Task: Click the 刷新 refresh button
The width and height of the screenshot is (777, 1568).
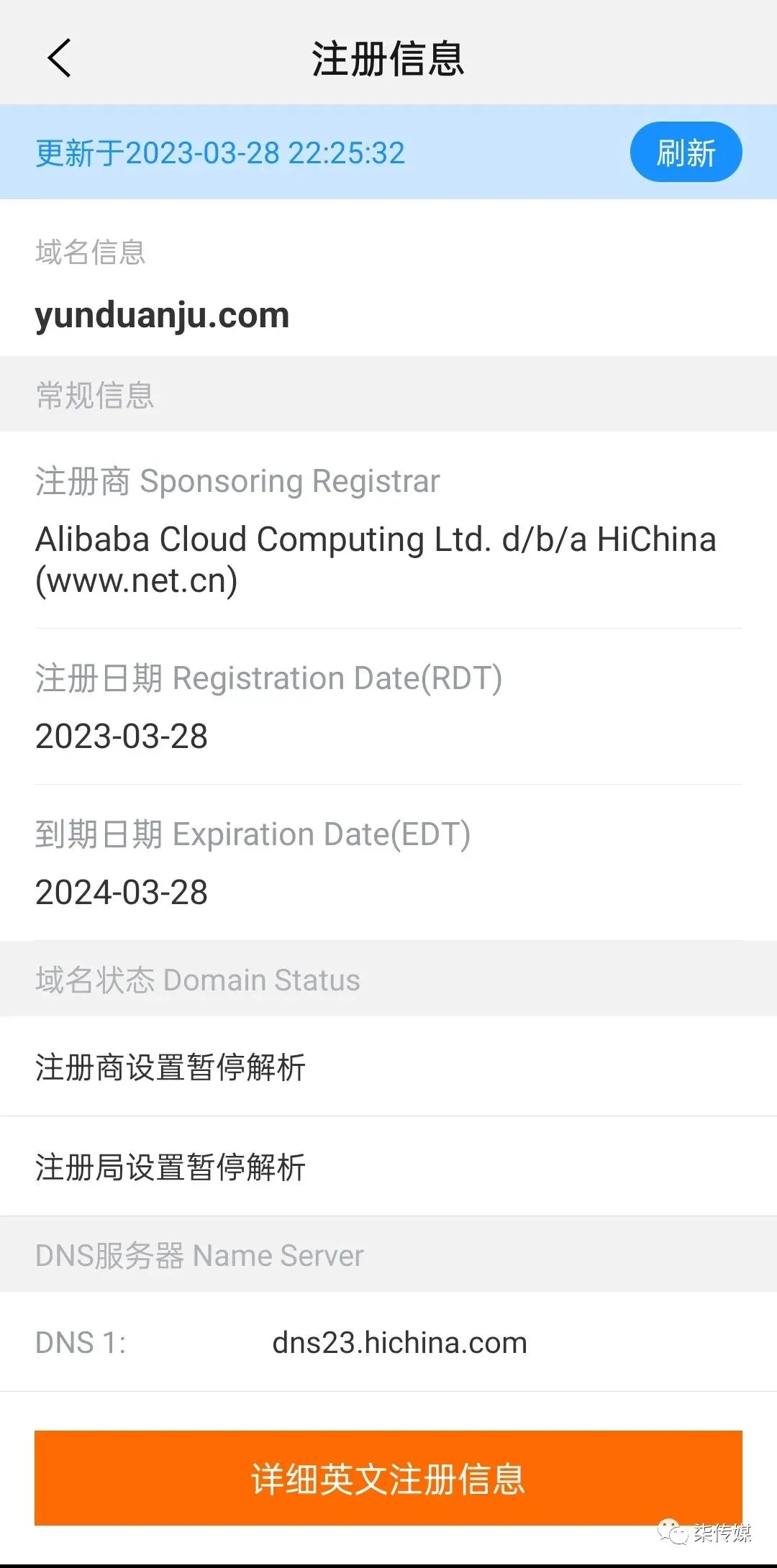Action: pyautogui.click(x=686, y=152)
